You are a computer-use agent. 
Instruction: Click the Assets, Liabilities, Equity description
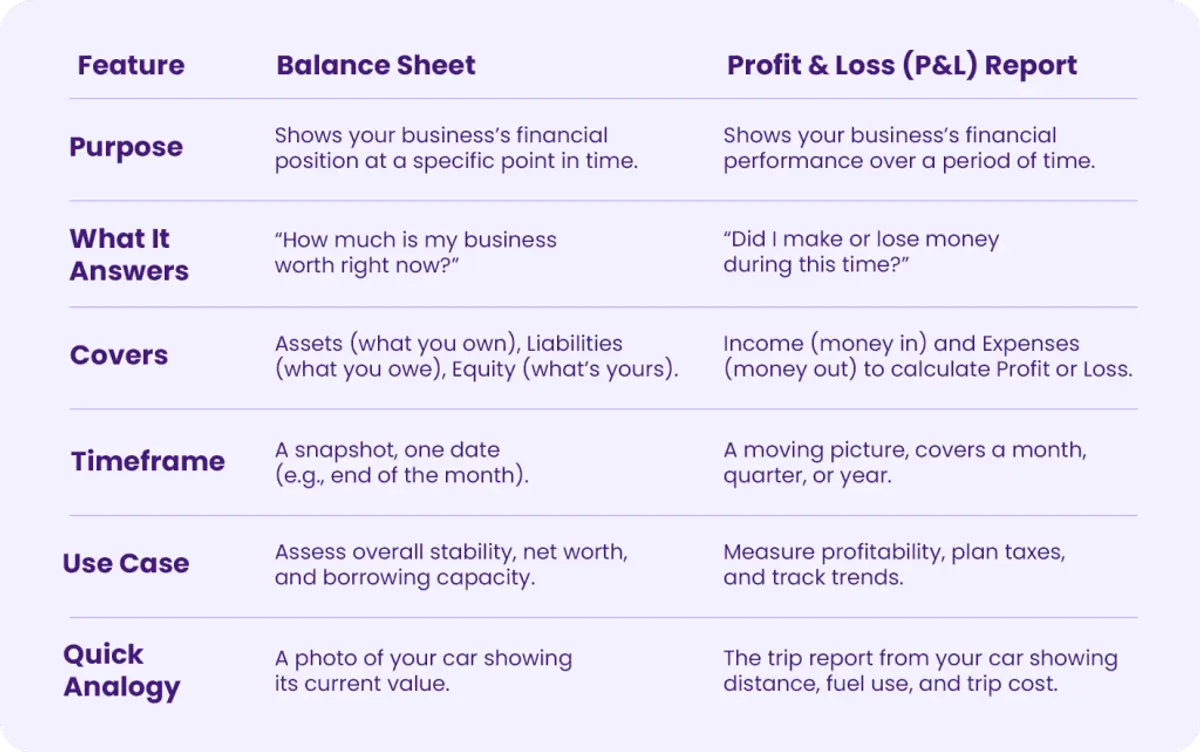(477, 356)
